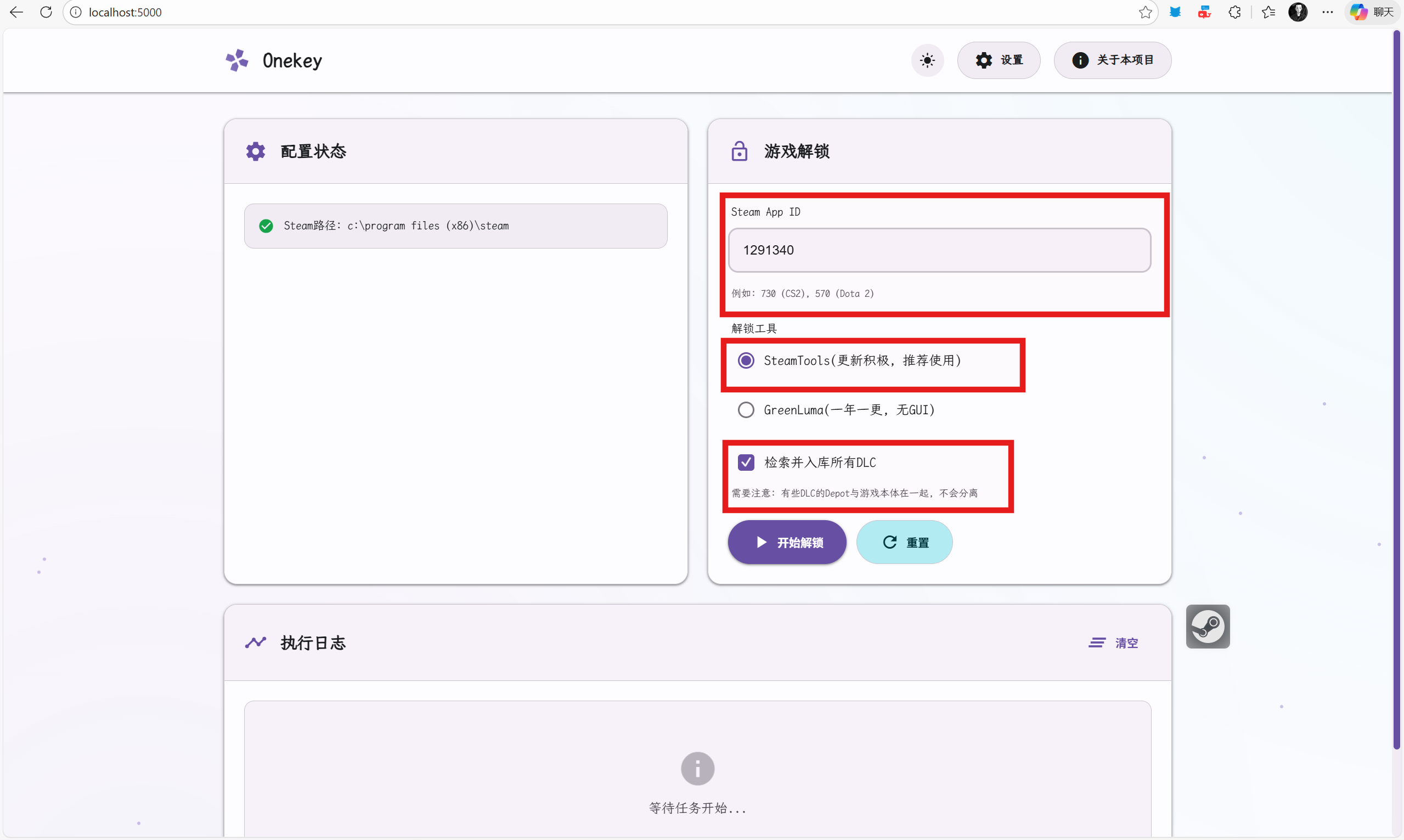1404x840 pixels.
Task: Open browser settings and more menu
Action: [1327, 12]
